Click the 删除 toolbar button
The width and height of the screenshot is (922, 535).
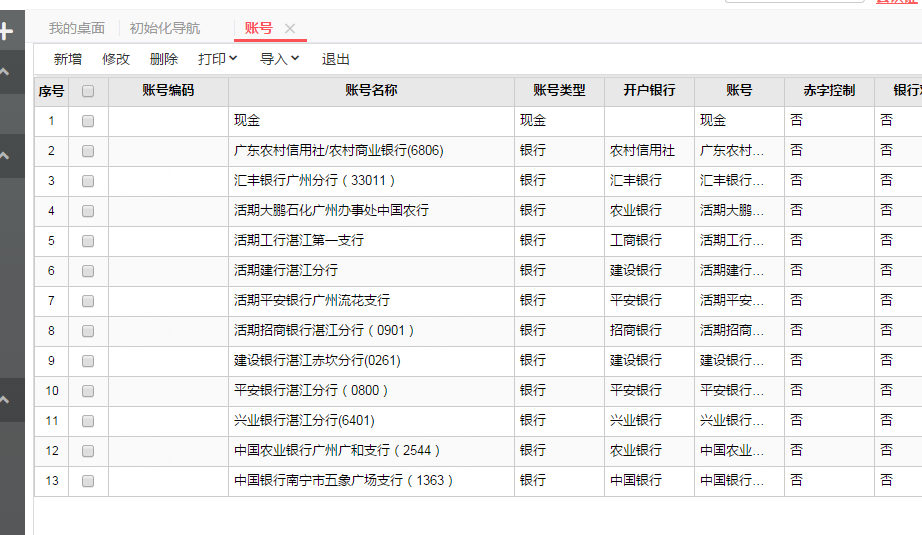164,59
